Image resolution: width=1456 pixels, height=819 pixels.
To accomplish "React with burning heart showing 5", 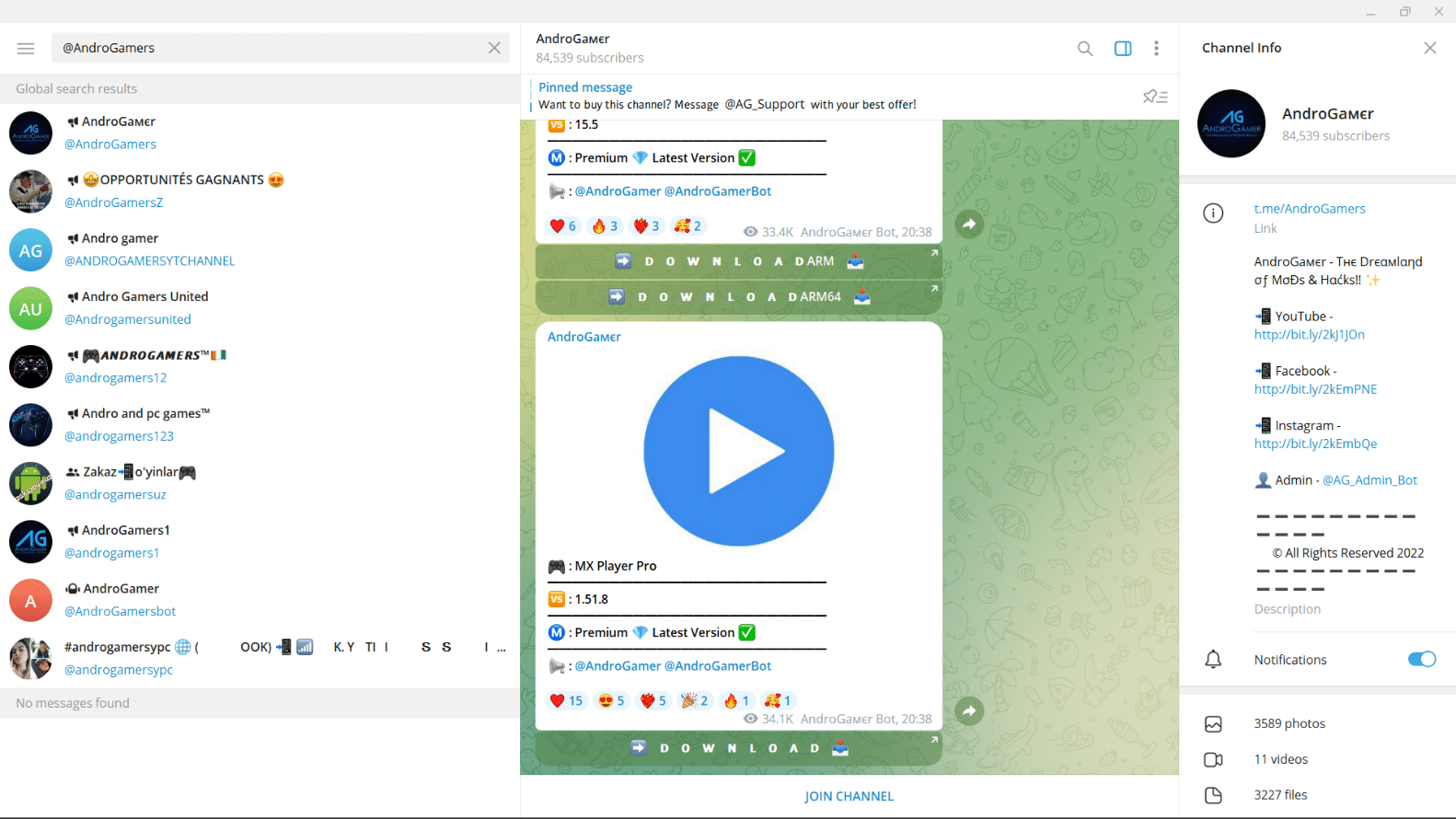I will coord(653,701).
